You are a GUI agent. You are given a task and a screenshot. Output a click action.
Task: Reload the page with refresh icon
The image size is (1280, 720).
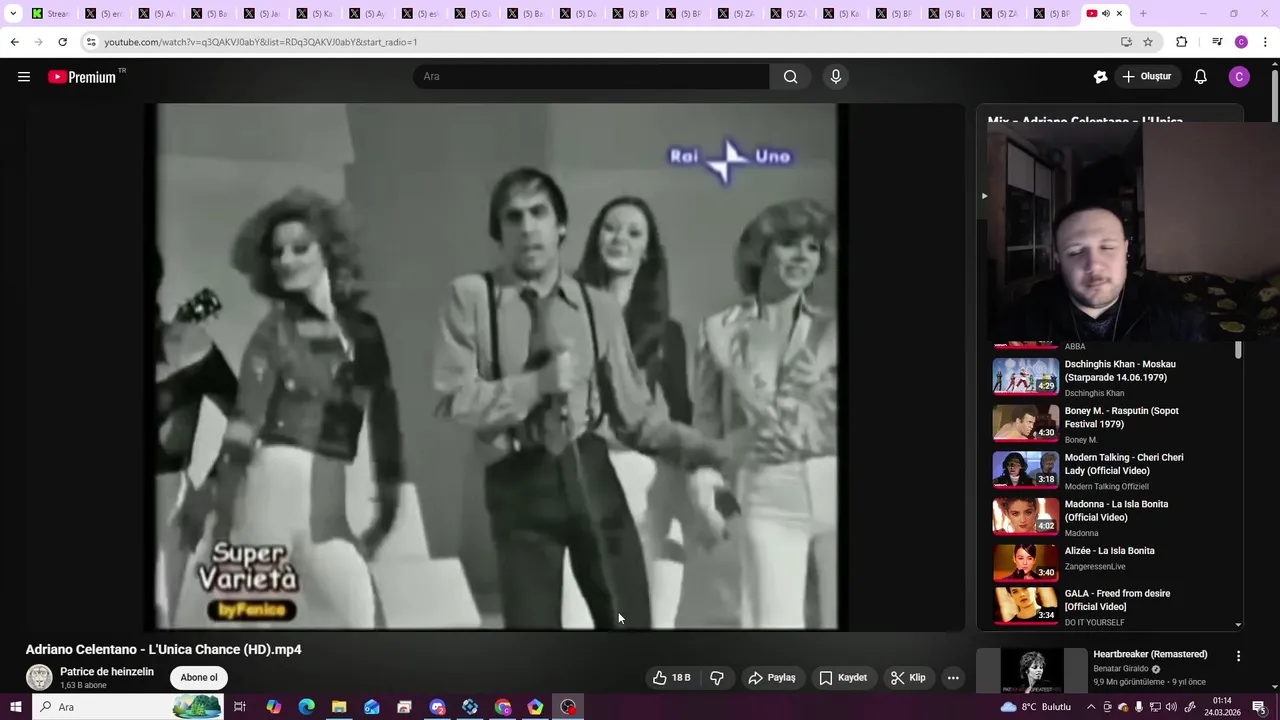pos(62,42)
